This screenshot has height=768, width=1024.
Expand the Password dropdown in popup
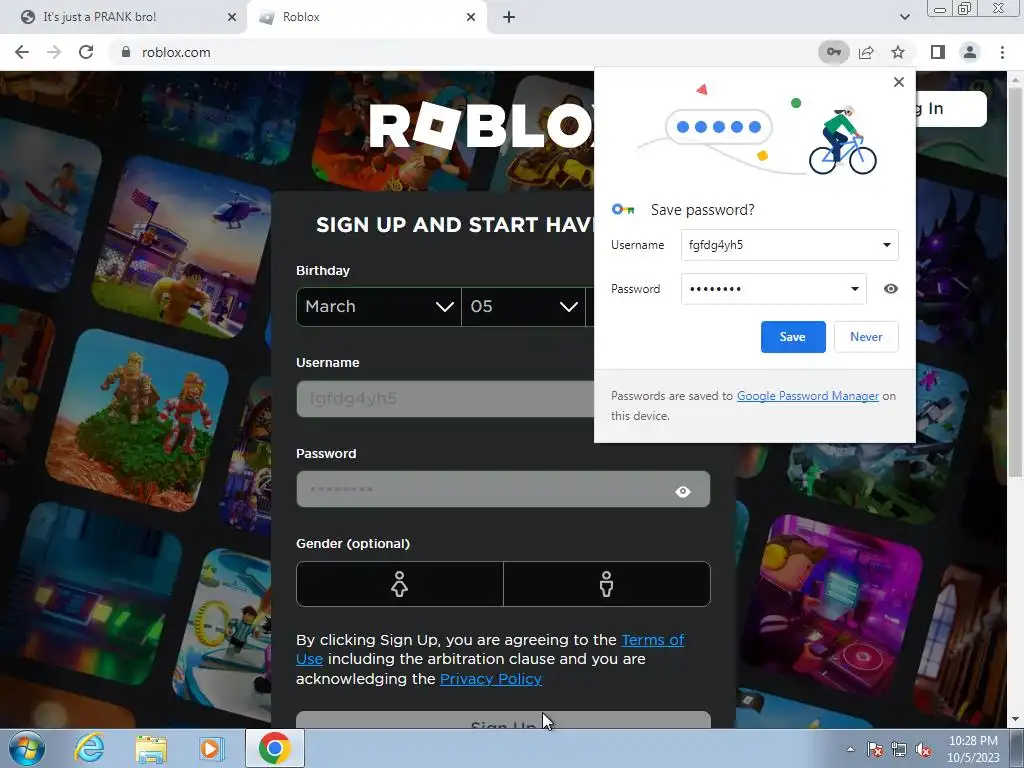click(x=854, y=289)
